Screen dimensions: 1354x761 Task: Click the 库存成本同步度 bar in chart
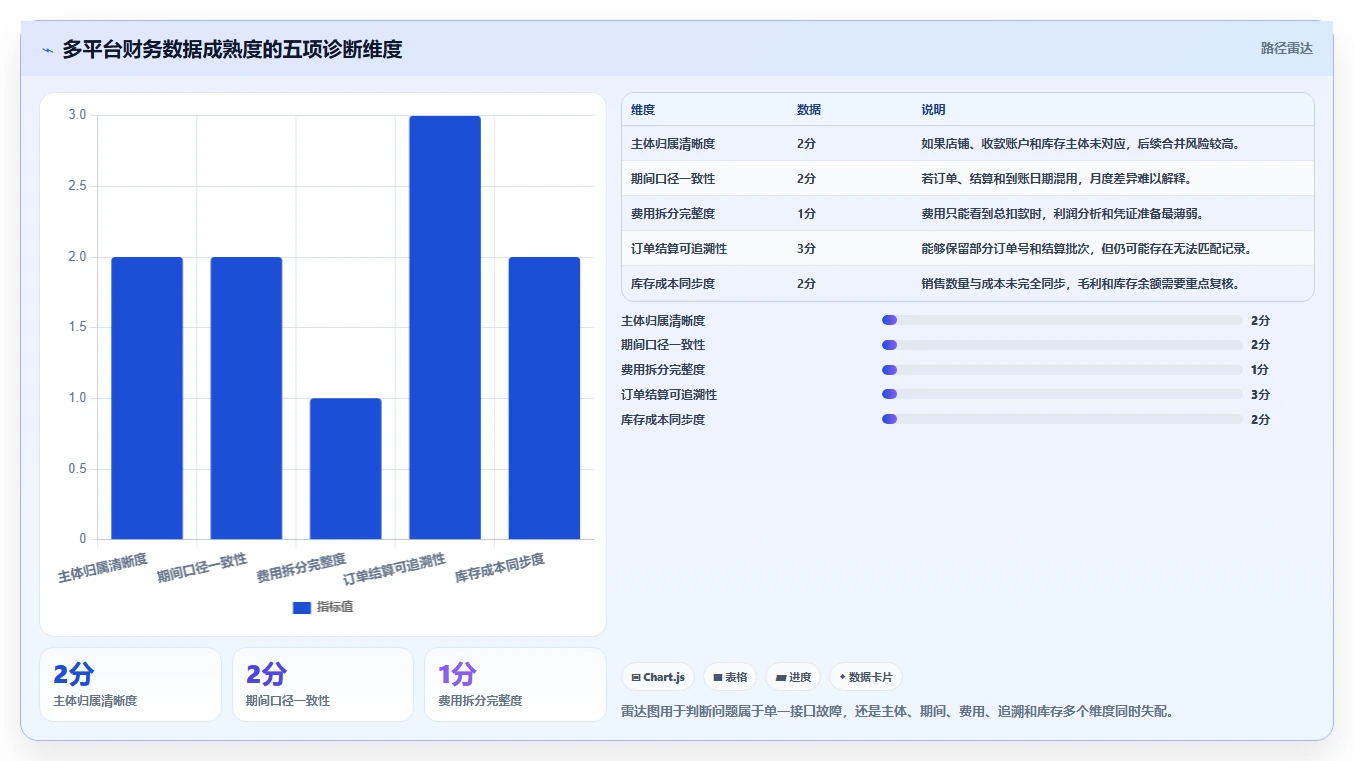(x=544, y=398)
